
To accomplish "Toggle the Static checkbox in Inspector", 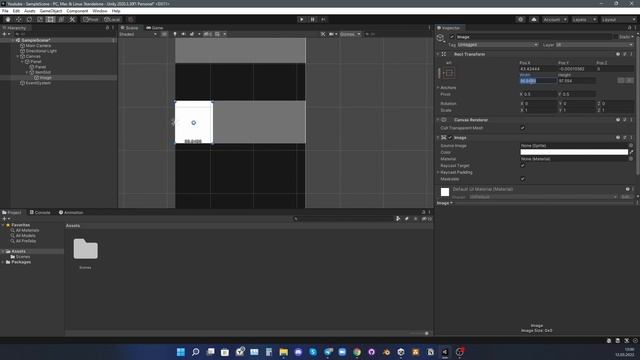I will click(x=616, y=37).
